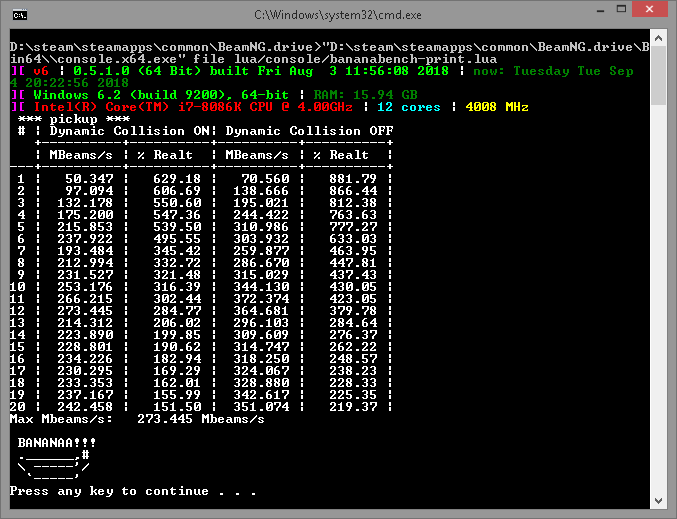Image resolution: width=677 pixels, height=519 pixels.
Task: Click the 'Max Mbeams/s:' summary line
Action: coord(137,419)
